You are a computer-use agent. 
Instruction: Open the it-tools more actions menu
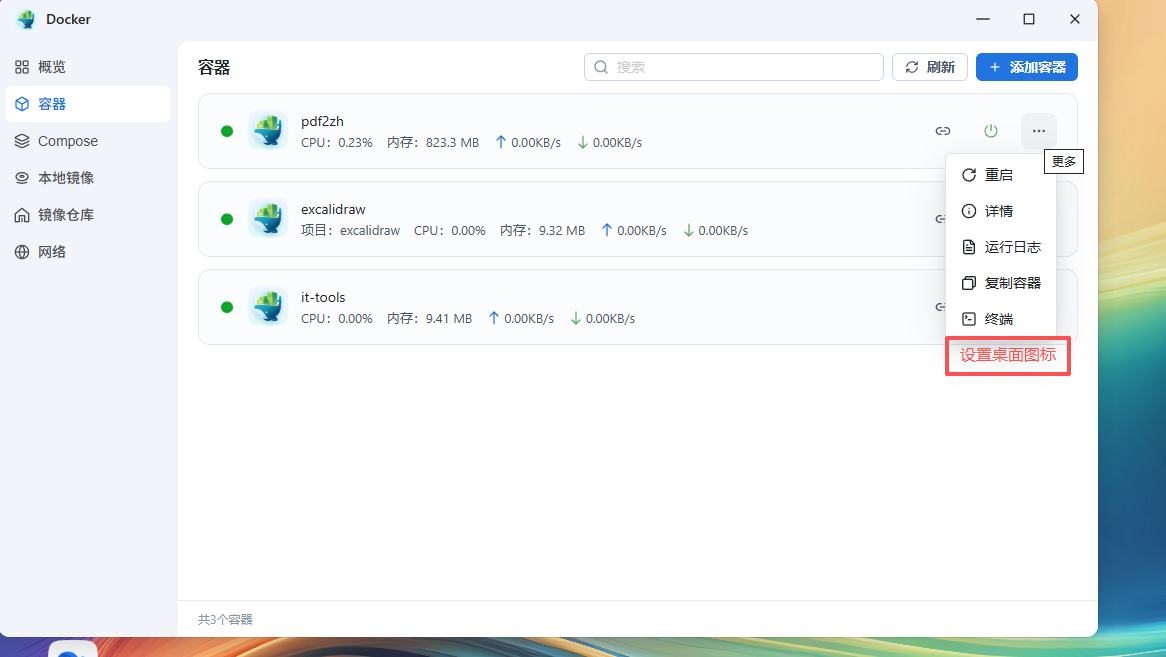click(1038, 306)
